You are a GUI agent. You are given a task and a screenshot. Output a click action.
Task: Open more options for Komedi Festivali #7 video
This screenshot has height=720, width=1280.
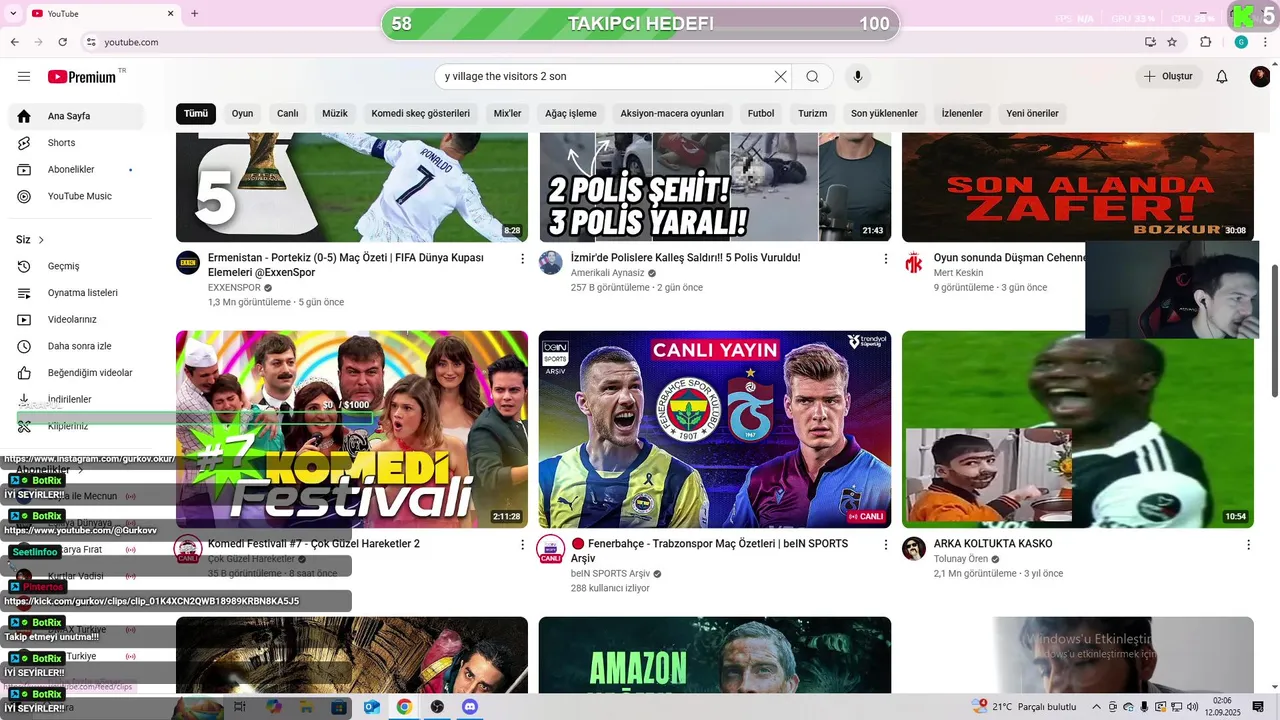coord(522,545)
